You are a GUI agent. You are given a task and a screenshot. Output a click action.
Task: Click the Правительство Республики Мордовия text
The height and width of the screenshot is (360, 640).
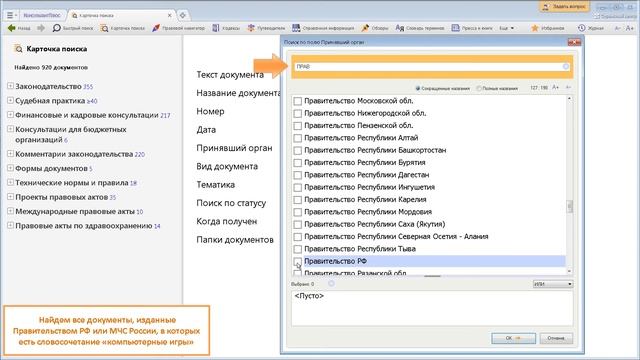tap(368, 212)
